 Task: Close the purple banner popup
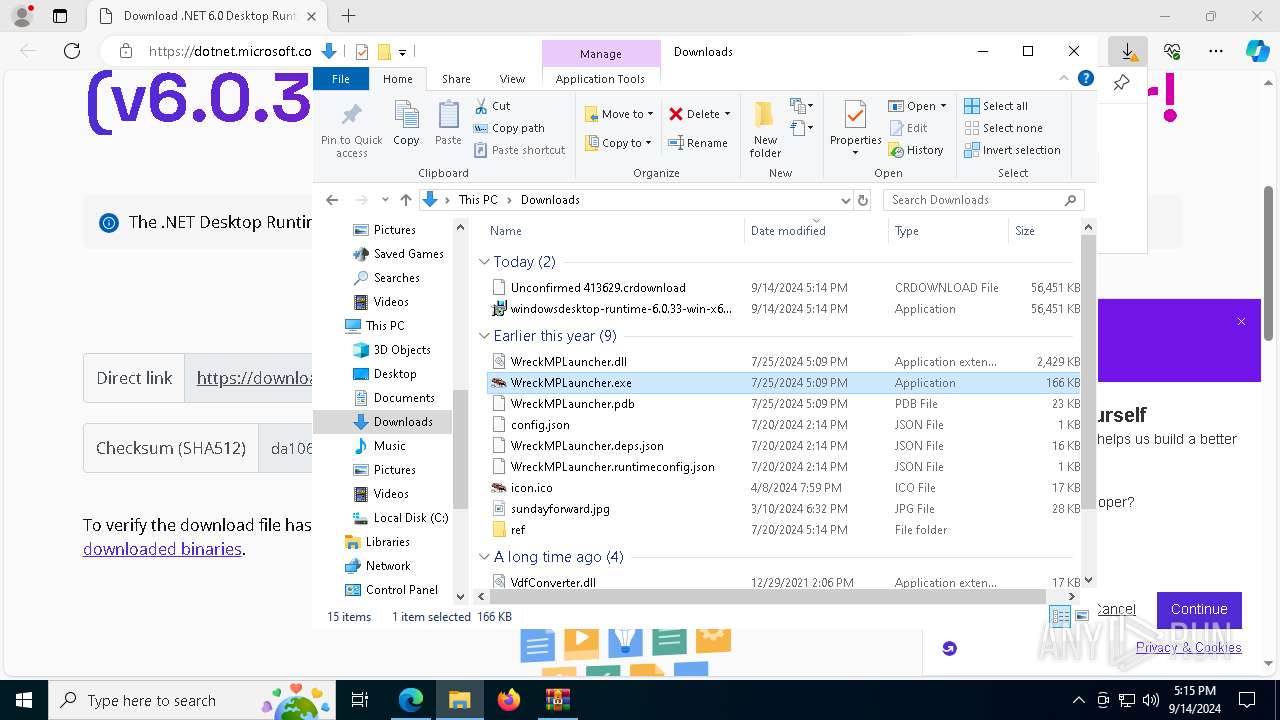[1241, 321]
